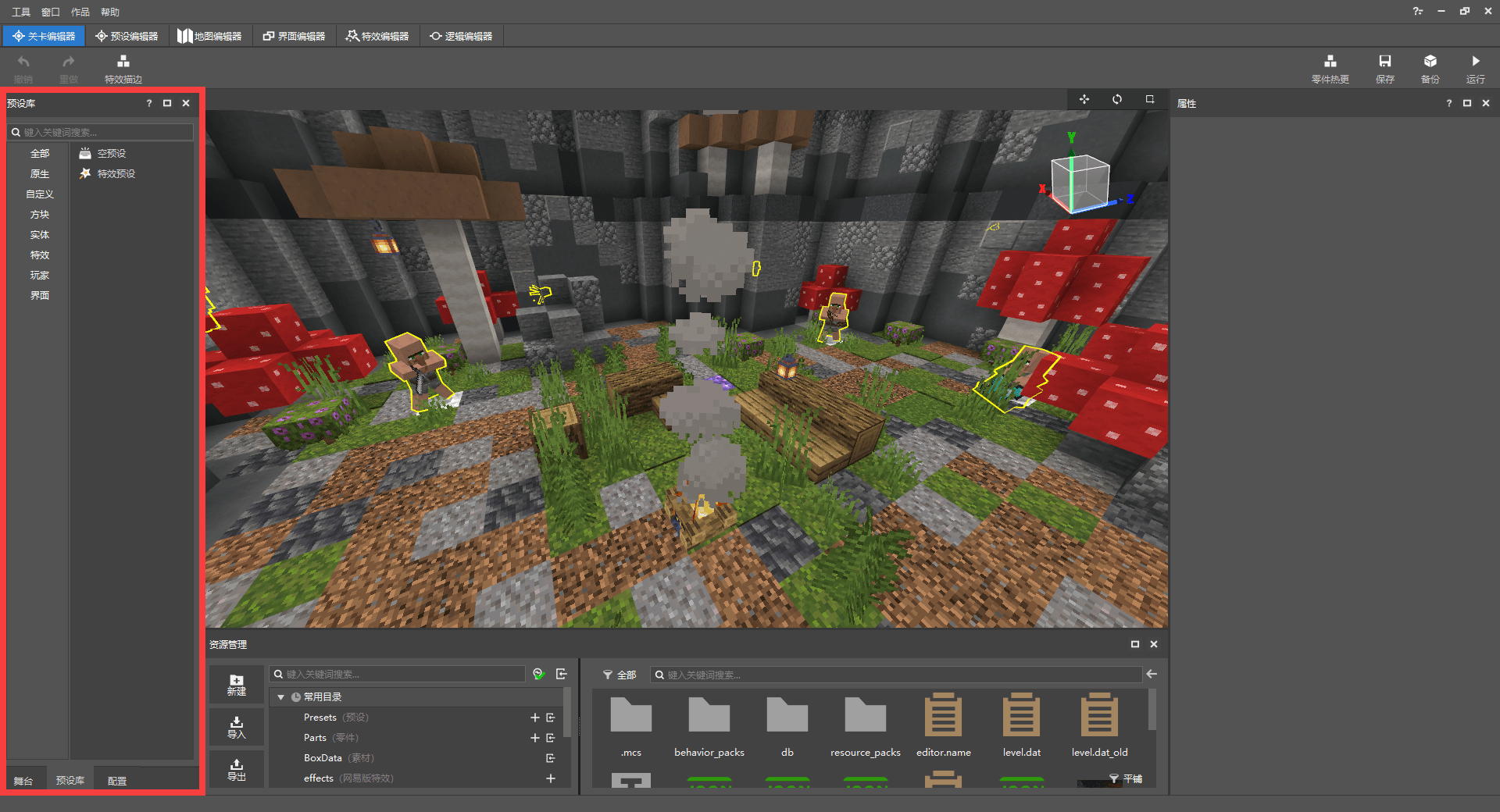Click the 撤销 undo icon
1500x812 pixels.
coord(23,62)
